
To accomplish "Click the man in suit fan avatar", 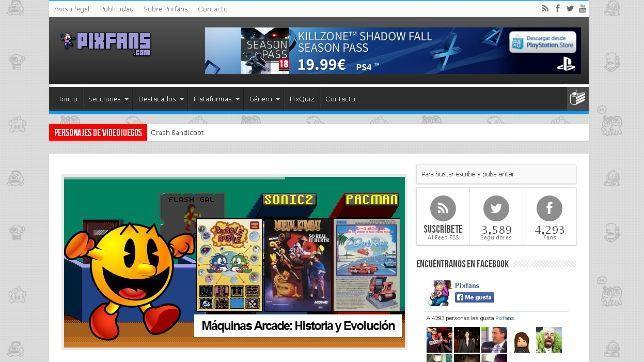I will (x=494, y=340).
